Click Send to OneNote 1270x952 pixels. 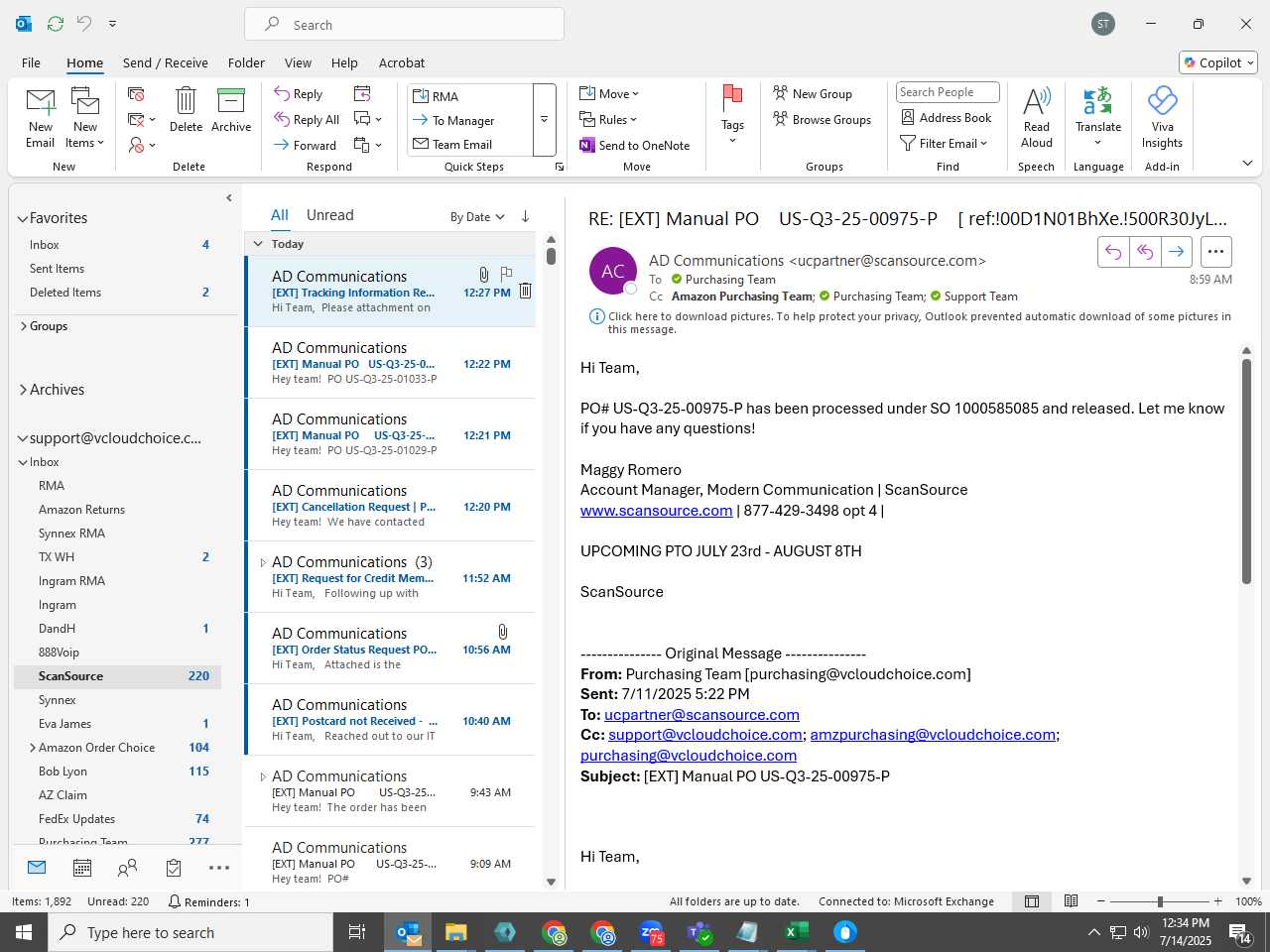coord(635,145)
